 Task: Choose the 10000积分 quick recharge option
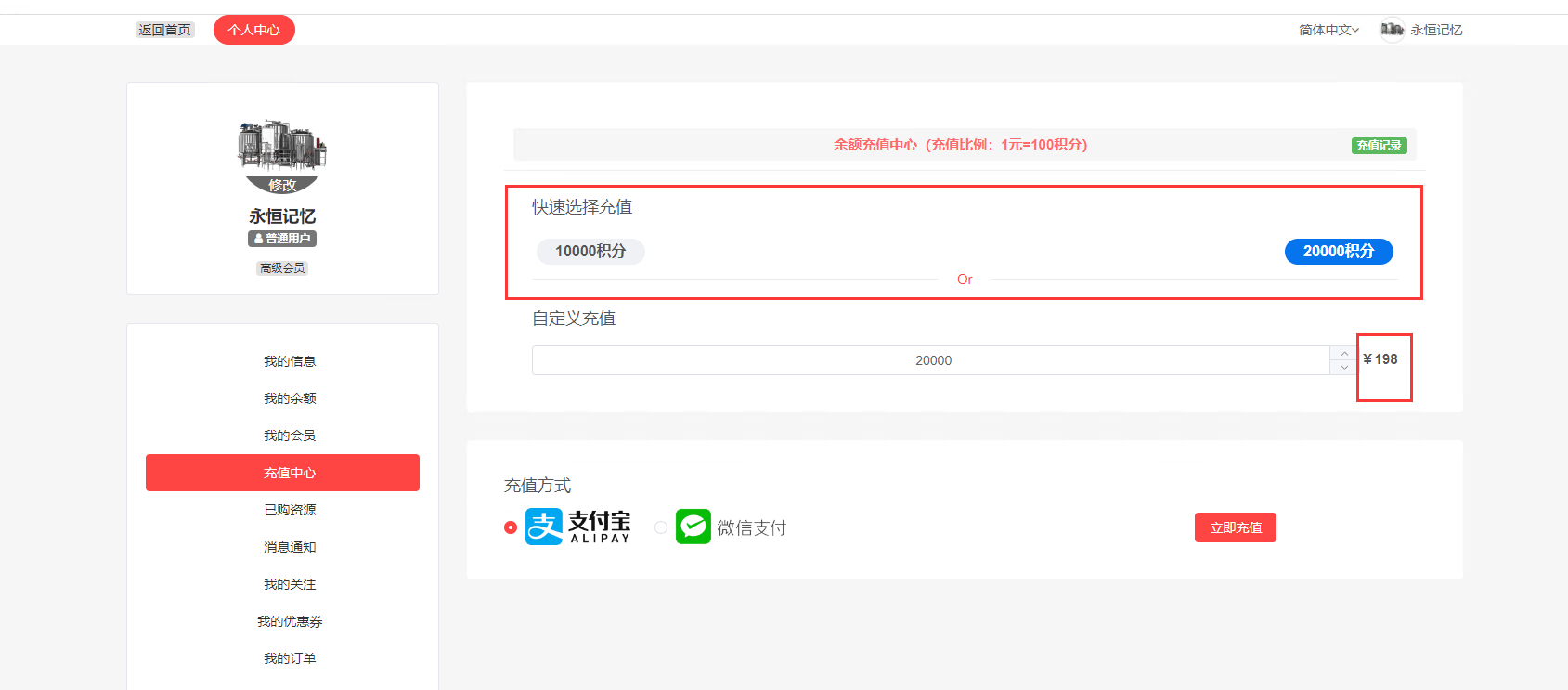pyautogui.click(x=590, y=251)
